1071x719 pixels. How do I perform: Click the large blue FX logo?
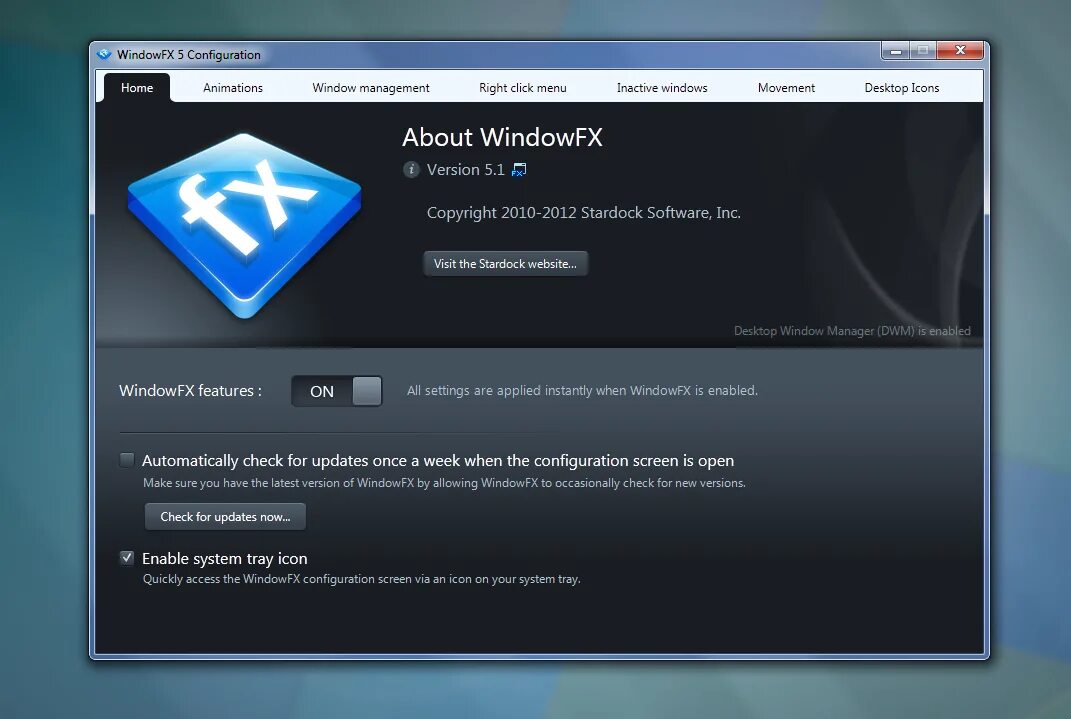(x=245, y=226)
